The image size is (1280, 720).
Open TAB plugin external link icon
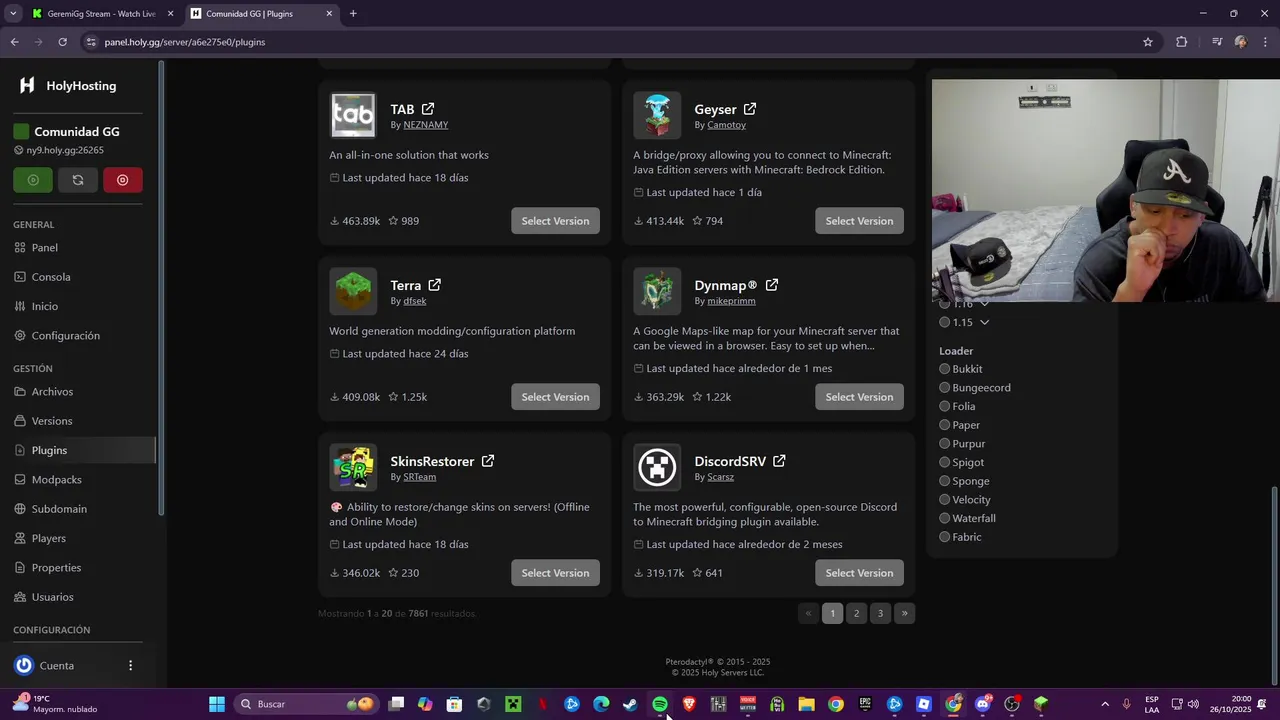[428, 109]
